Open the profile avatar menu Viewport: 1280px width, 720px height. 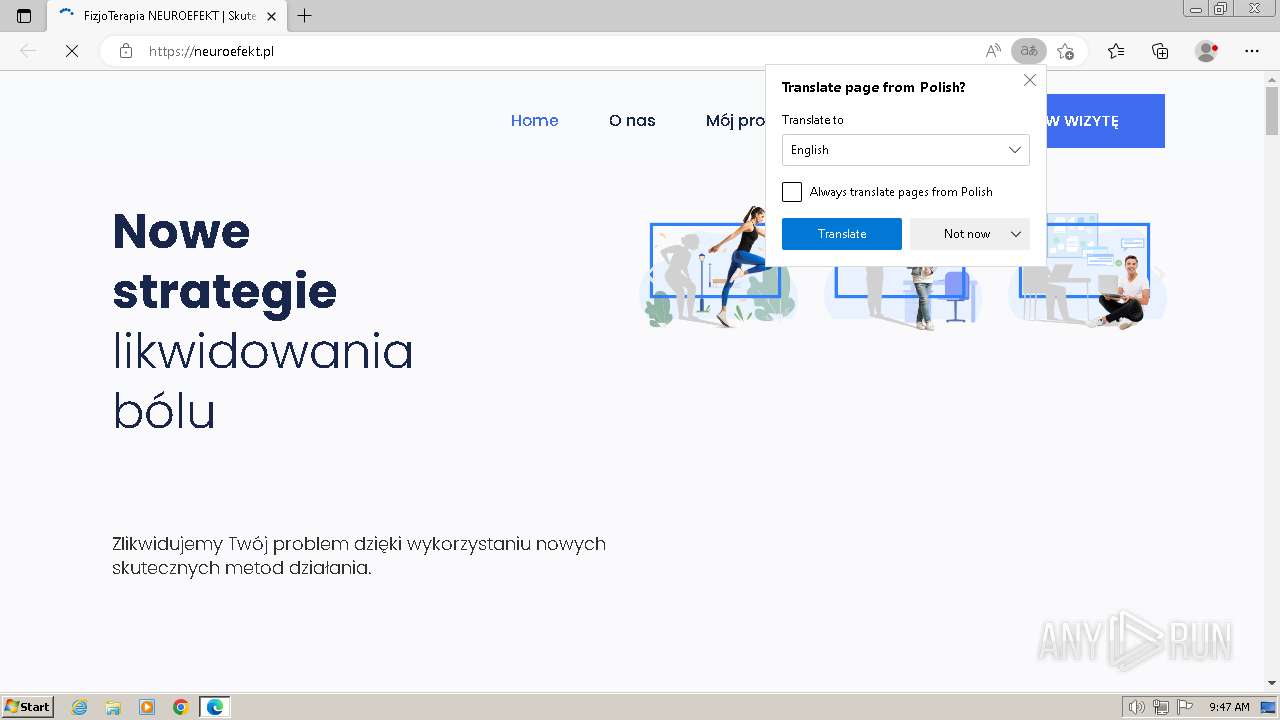point(1207,51)
